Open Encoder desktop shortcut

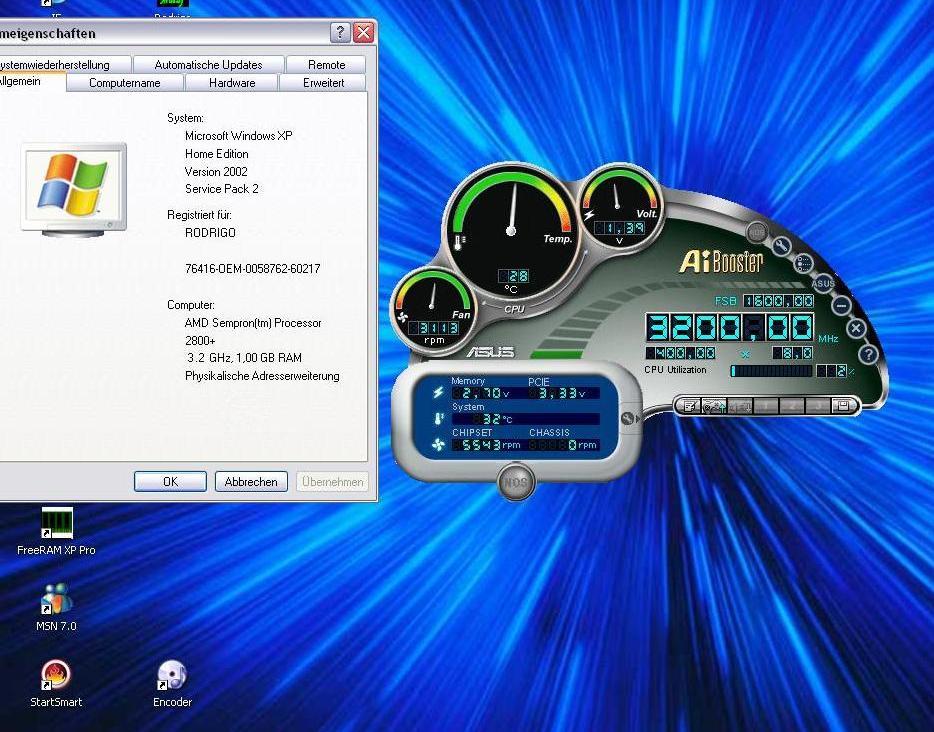point(172,684)
